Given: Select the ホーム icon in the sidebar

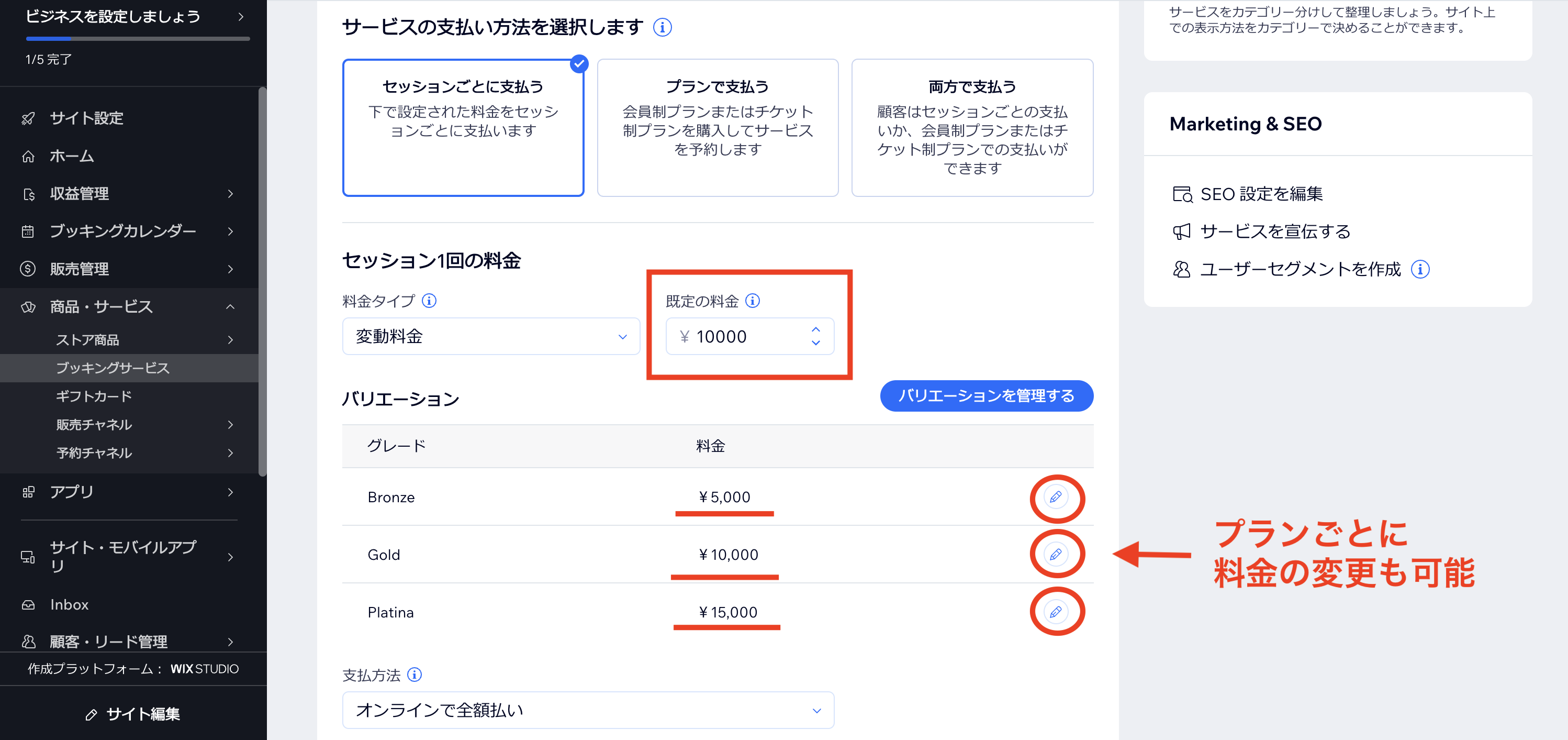Looking at the screenshot, I should coord(28,156).
